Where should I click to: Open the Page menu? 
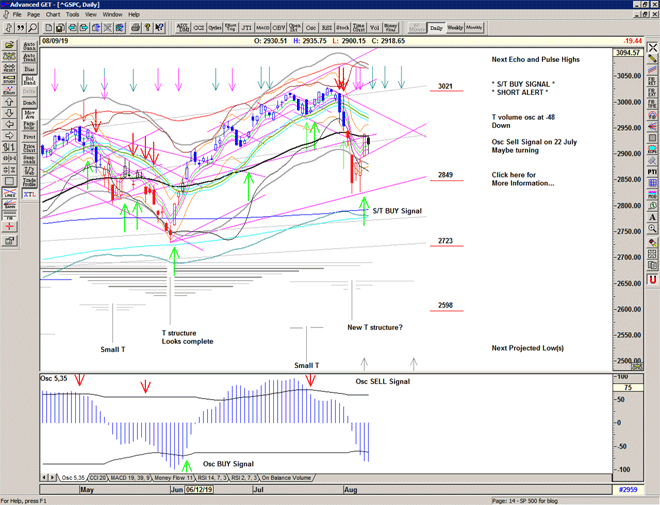34,14
